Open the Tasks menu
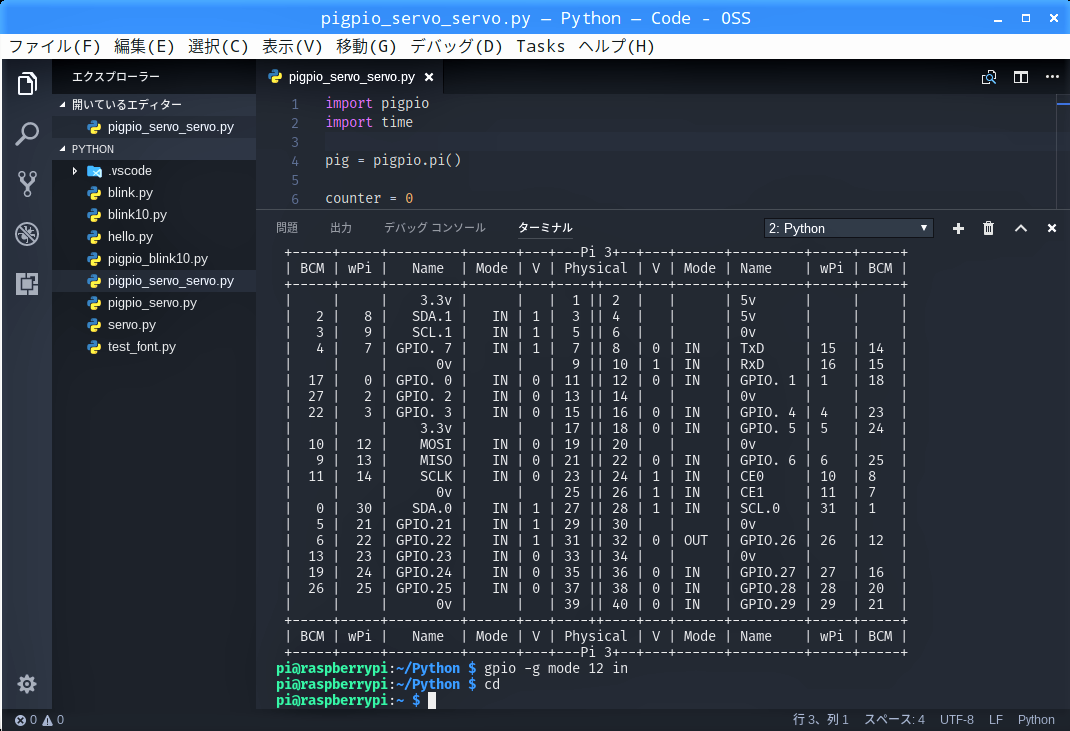The height and width of the screenshot is (731, 1070). point(540,46)
